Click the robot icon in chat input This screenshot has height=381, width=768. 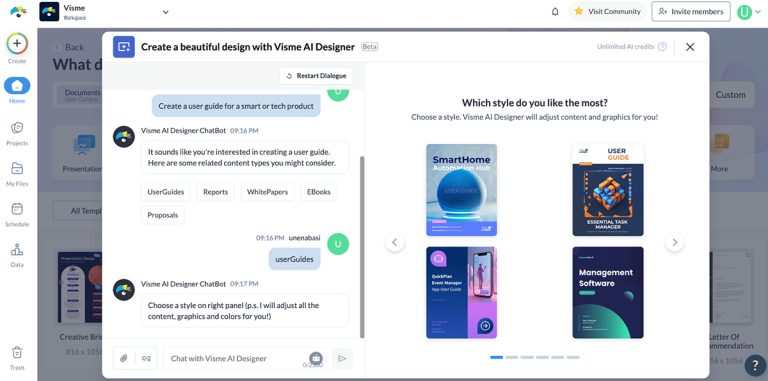[316, 358]
